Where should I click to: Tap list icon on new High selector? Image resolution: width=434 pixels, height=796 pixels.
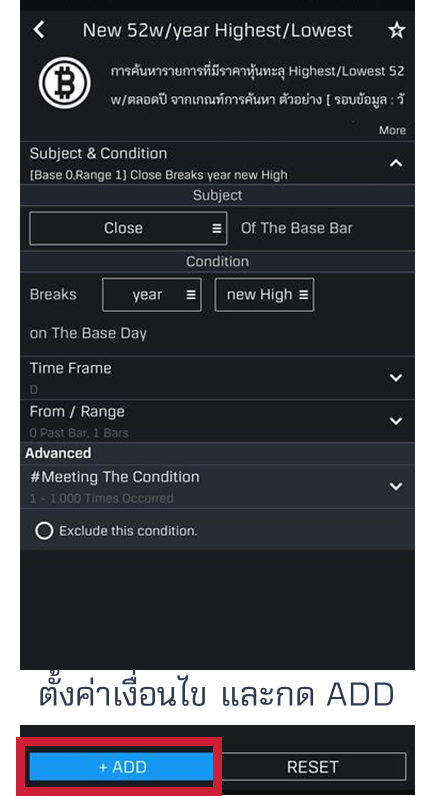click(x=303, y=295)
